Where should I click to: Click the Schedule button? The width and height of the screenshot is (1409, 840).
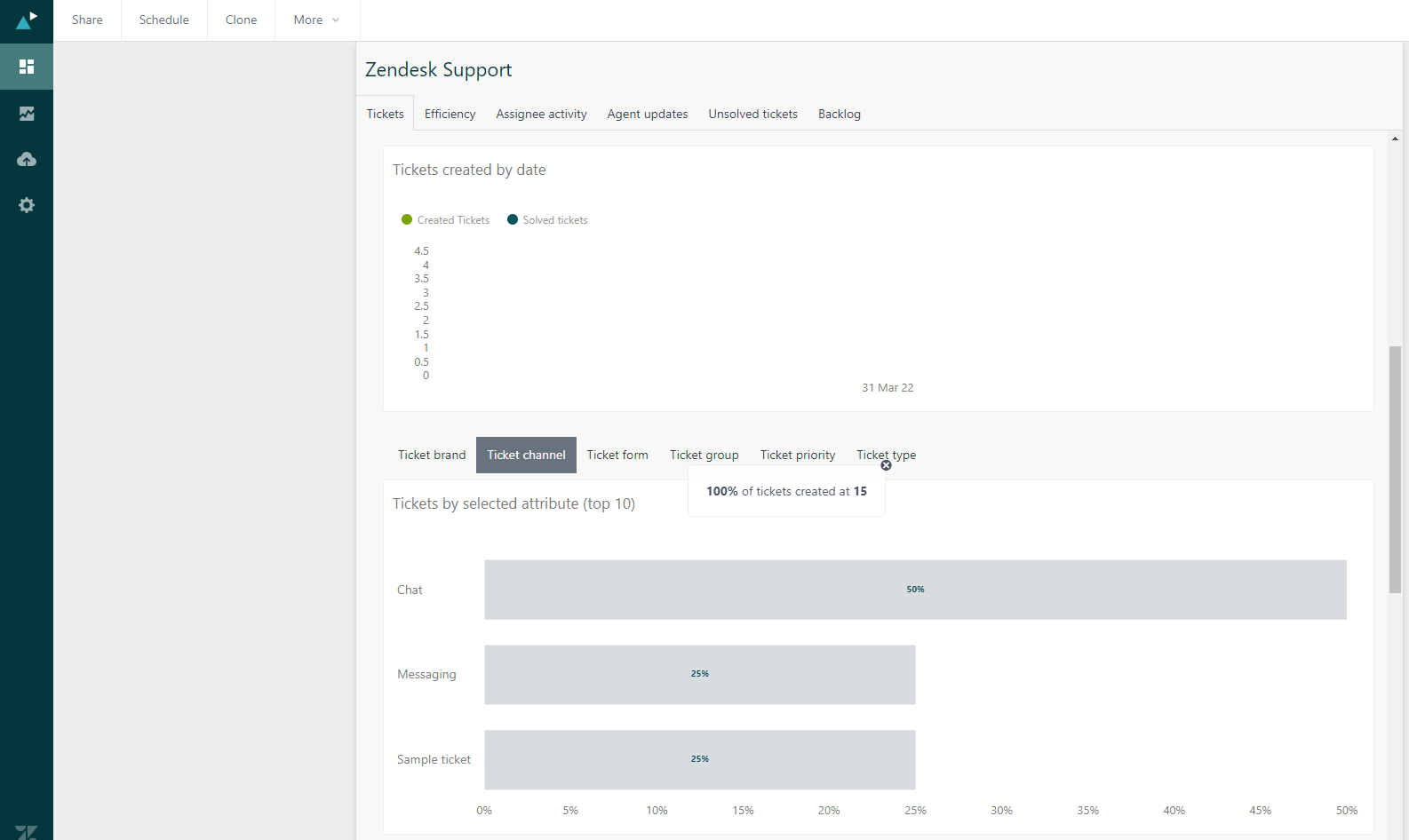pyautogui.click(x=164, y=20)
